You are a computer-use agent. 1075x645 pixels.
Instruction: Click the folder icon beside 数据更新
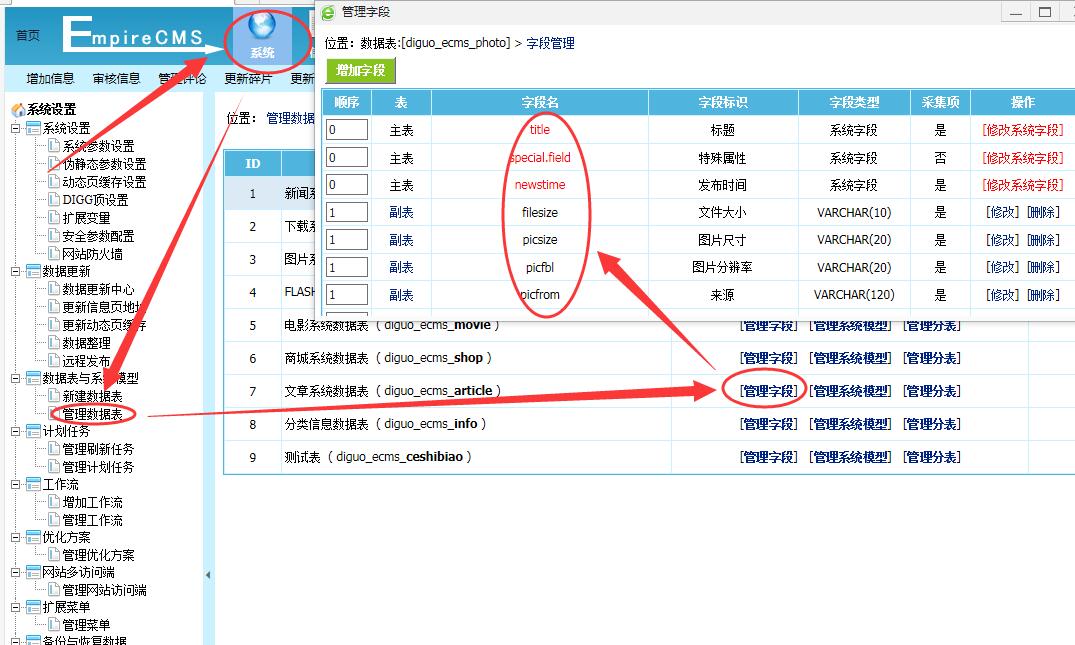coord(33,272)
